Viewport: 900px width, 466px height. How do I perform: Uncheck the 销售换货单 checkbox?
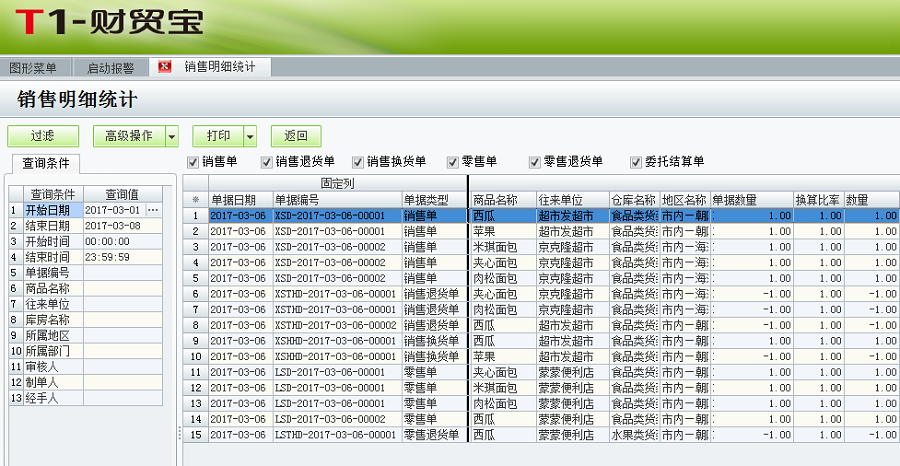coord(358,162)
